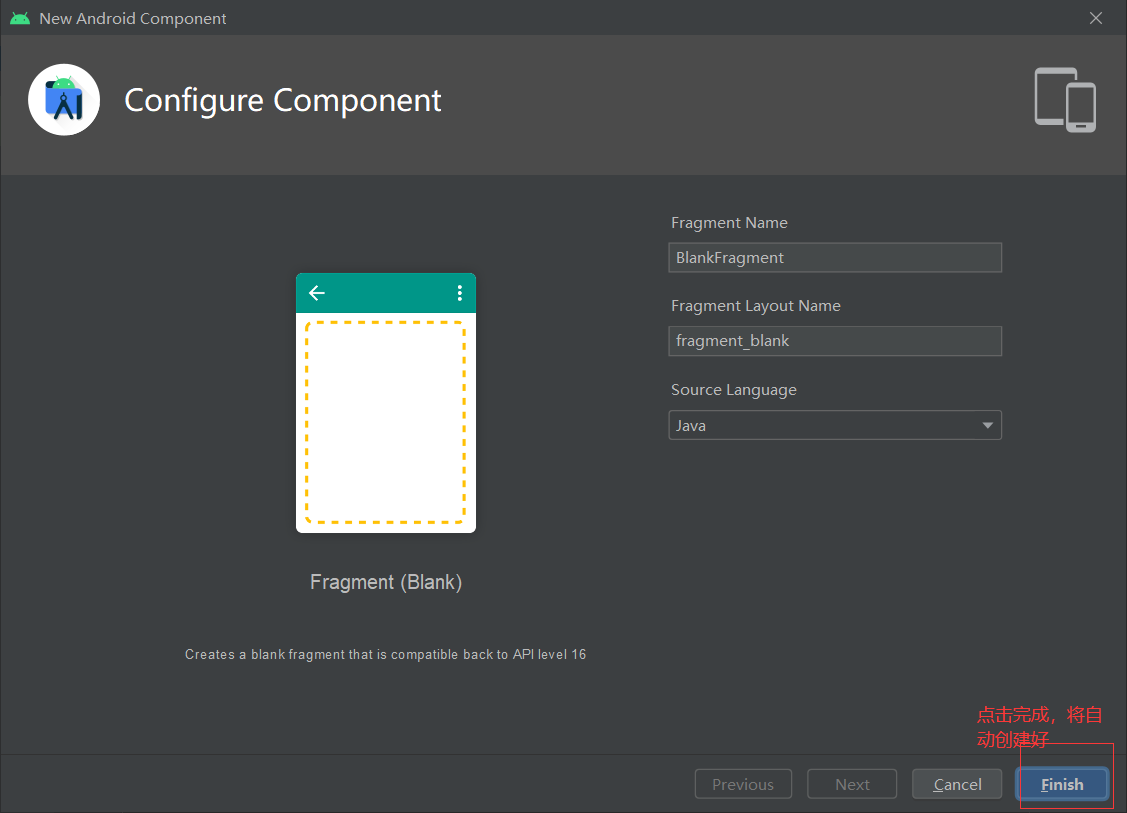Click the 'Source Language' label
The height and width of the screenshot is (813, 1127).
[734, 390]
